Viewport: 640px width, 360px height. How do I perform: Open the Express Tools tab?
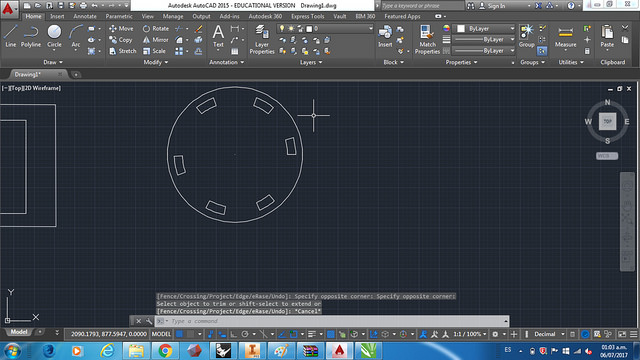coord(308,16)
